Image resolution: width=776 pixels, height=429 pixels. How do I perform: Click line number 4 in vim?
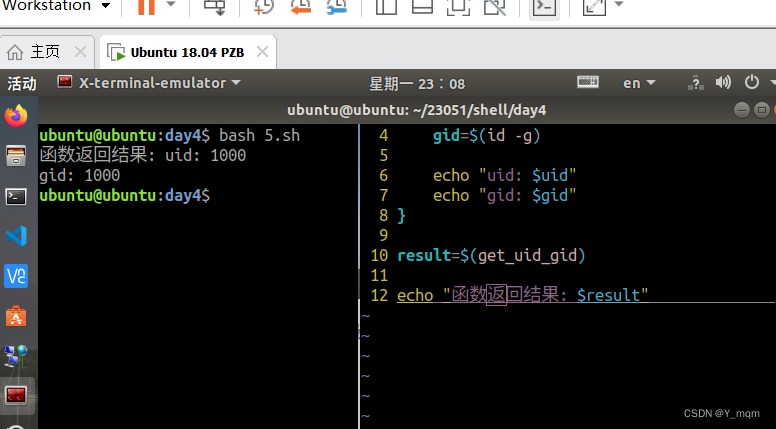384,136
